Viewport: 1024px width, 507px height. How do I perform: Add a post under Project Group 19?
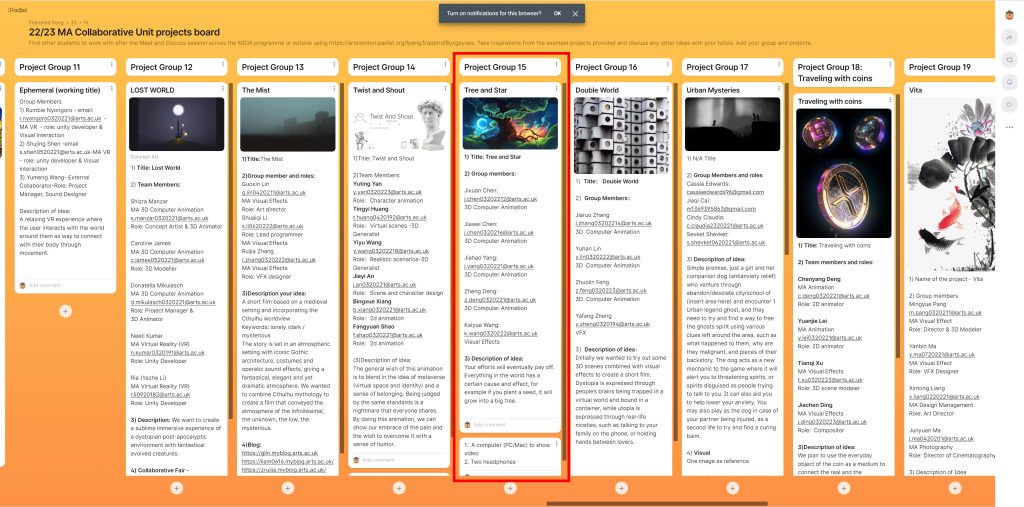tap(955, 488)
